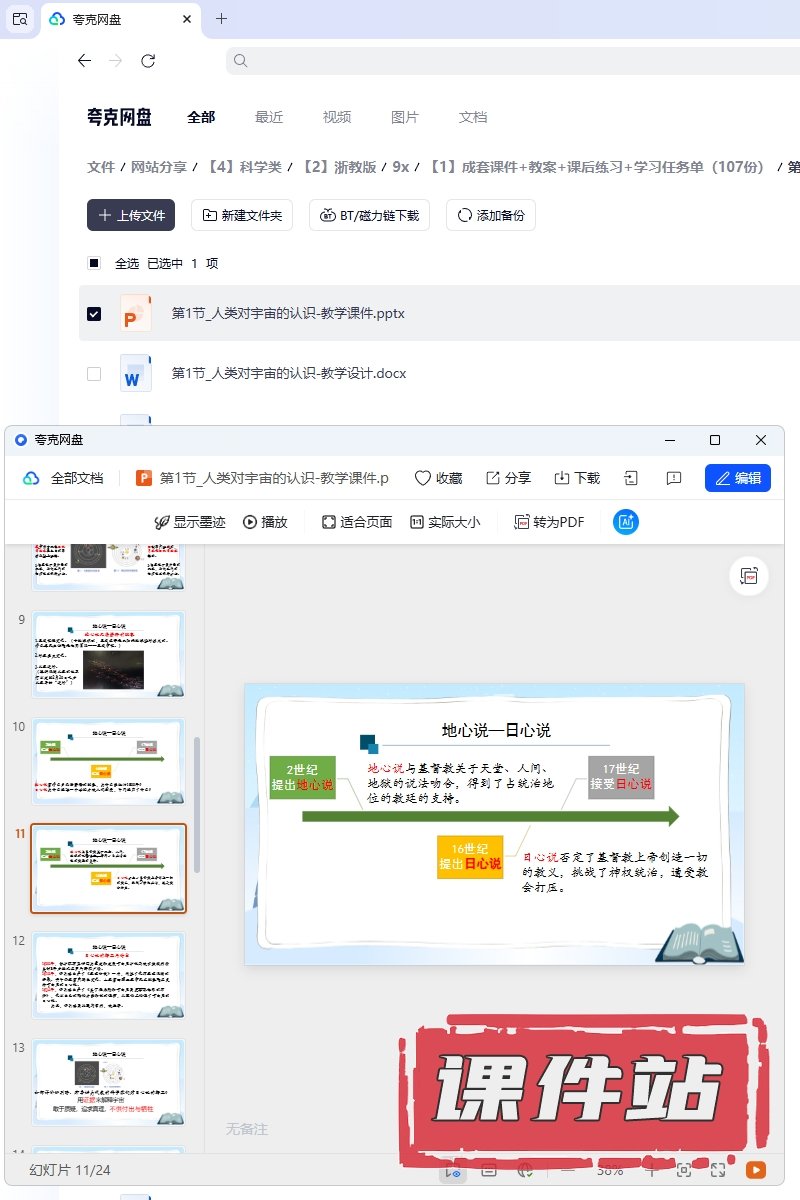Toggle the 全选 select-all checkbox

[x=94, y=264]
